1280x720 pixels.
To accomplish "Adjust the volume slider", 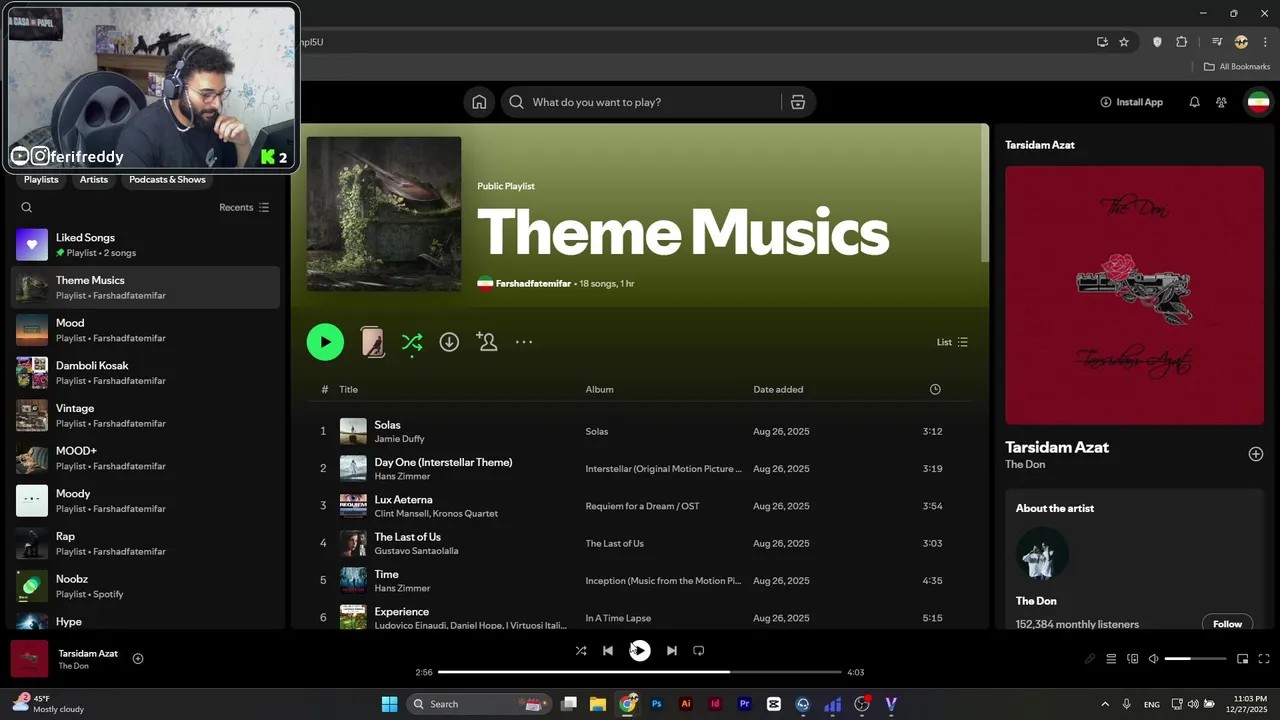I will click(1195, 659).
